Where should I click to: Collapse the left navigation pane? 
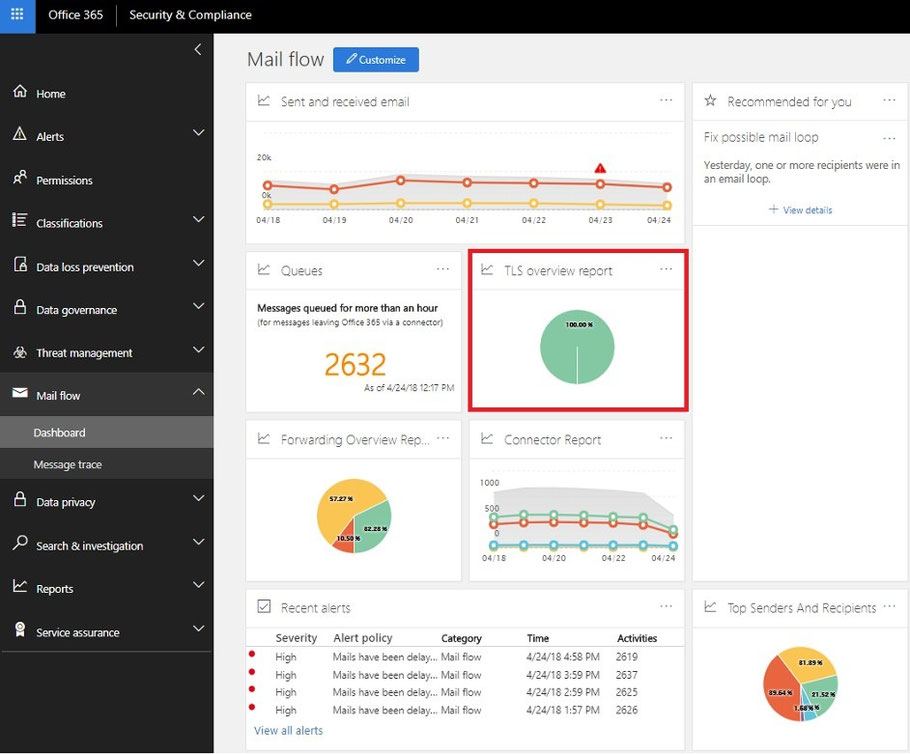pyautogui.click(x=198, y=49)
